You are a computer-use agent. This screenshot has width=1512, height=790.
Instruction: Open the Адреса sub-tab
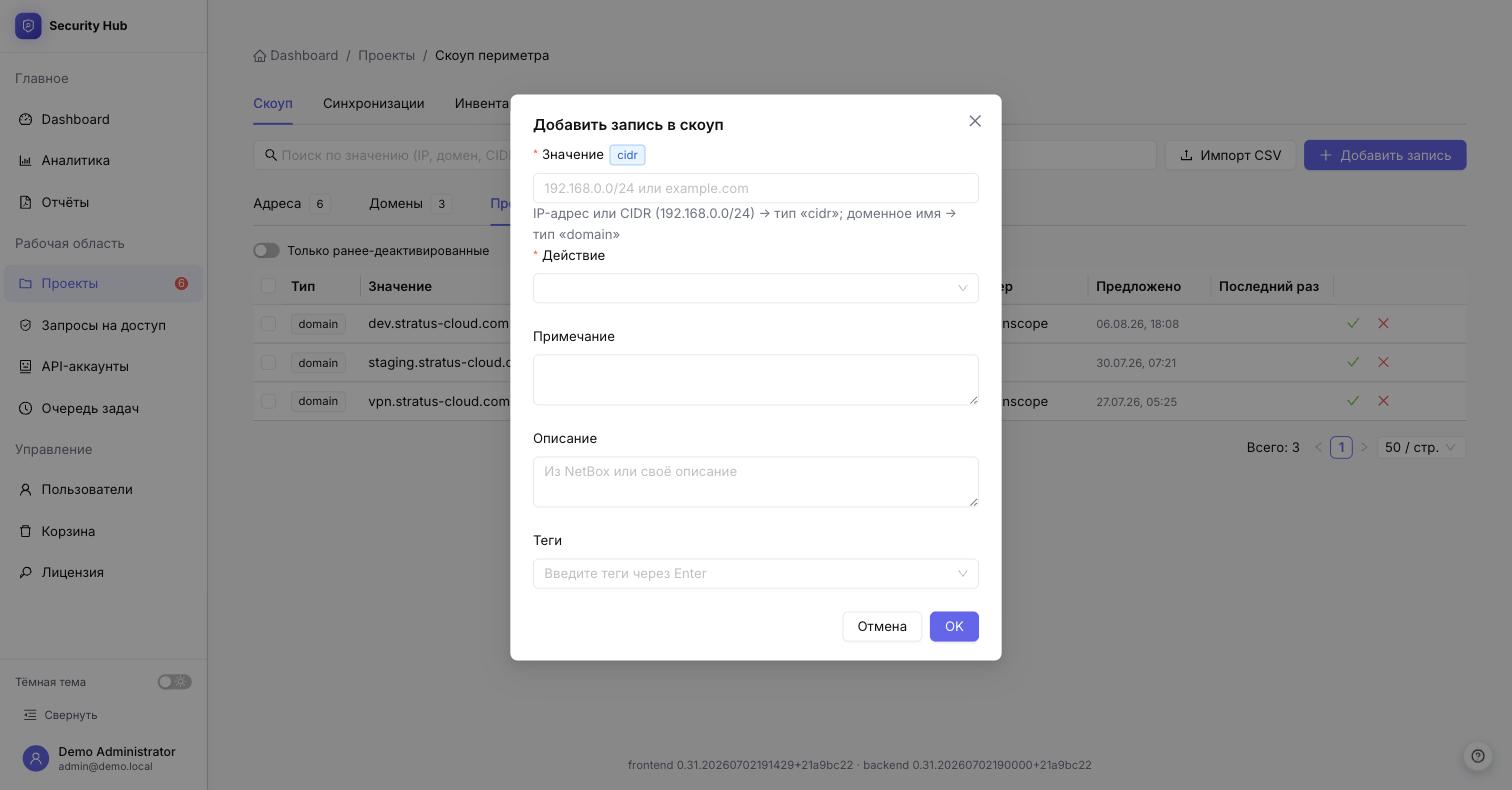292,203
